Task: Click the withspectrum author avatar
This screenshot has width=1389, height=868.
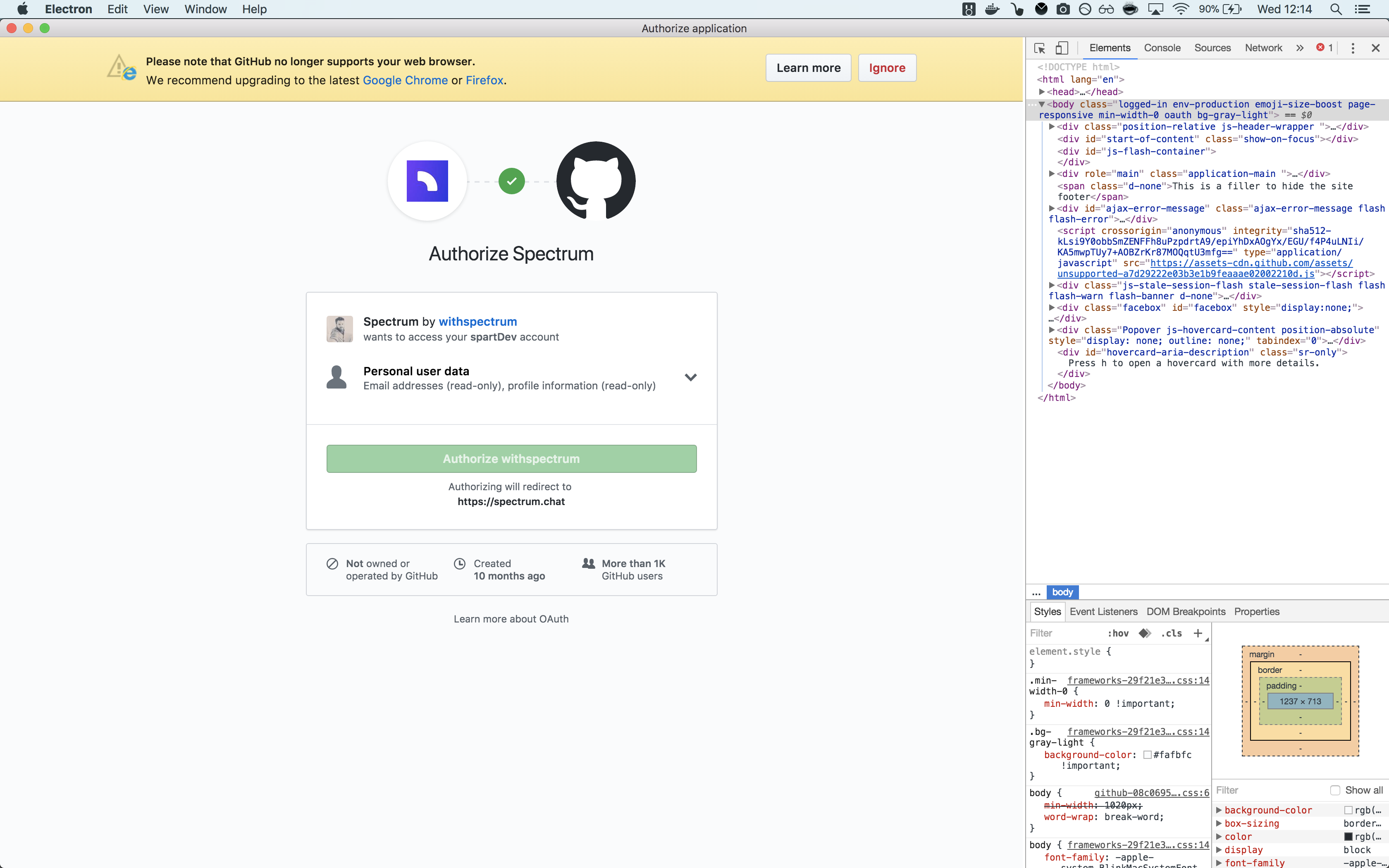Action: 340,329
